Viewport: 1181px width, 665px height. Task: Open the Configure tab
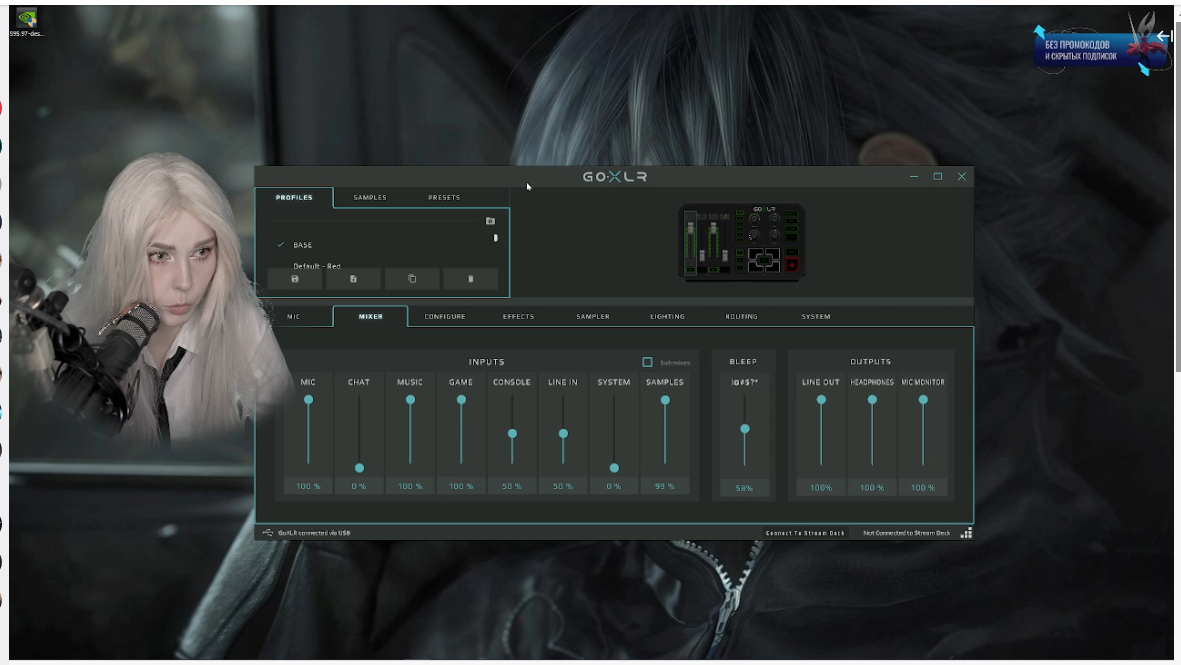(444, 316)
